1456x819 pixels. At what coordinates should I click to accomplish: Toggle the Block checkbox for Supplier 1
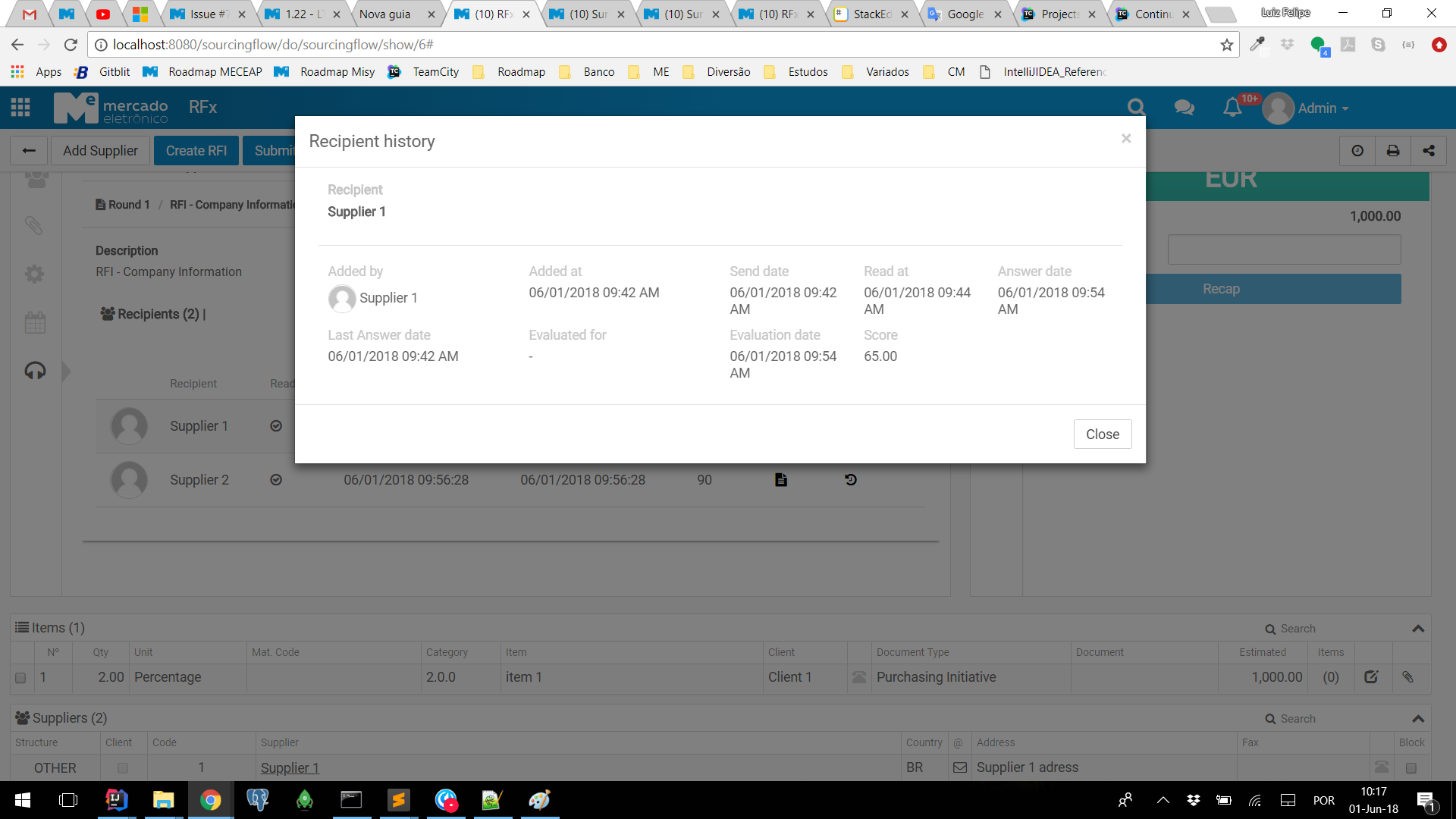click(x=1410, y=768)
